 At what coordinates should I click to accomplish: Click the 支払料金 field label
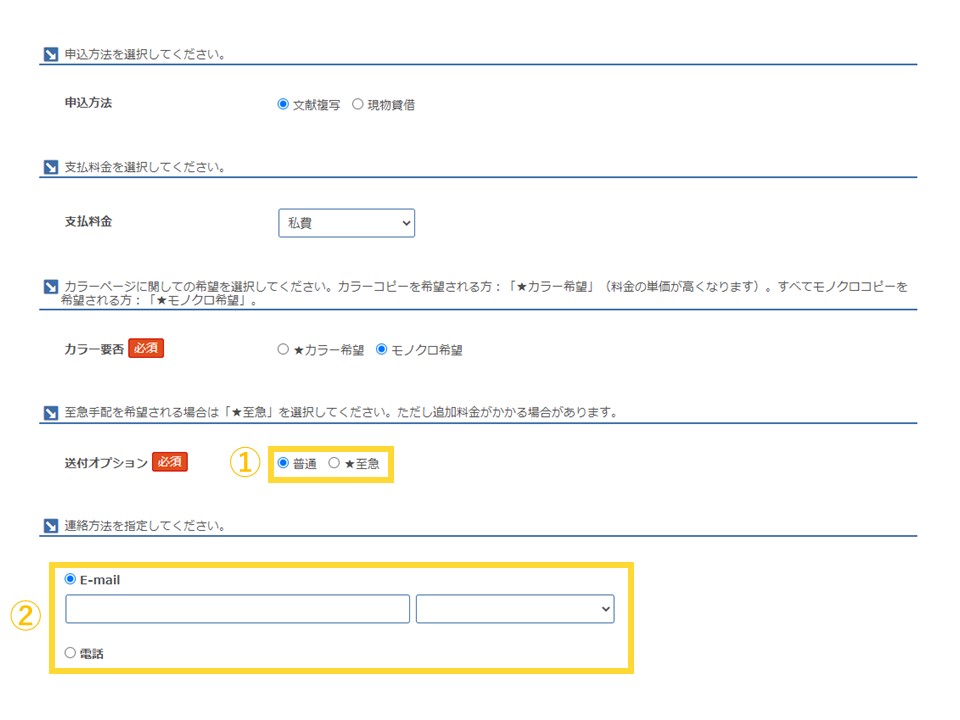coord(88,222)
